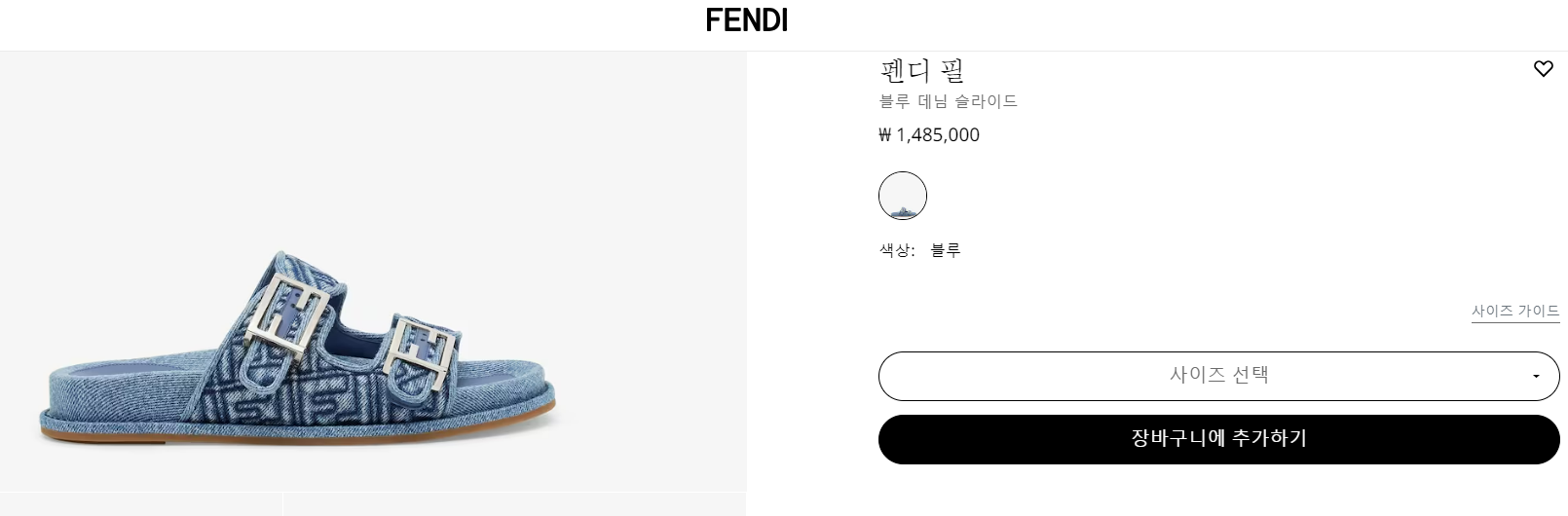The image size is (1568, 516).
Task: Click the 색상: 블루 color label
Action: pos(919,250)
